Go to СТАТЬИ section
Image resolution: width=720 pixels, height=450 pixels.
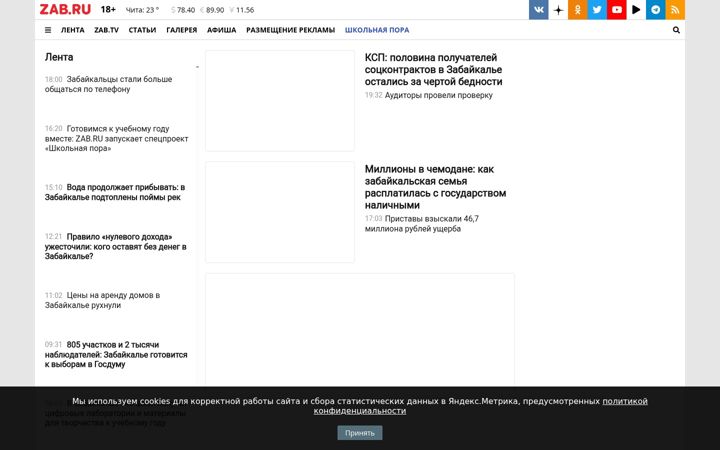click(142, 30)
